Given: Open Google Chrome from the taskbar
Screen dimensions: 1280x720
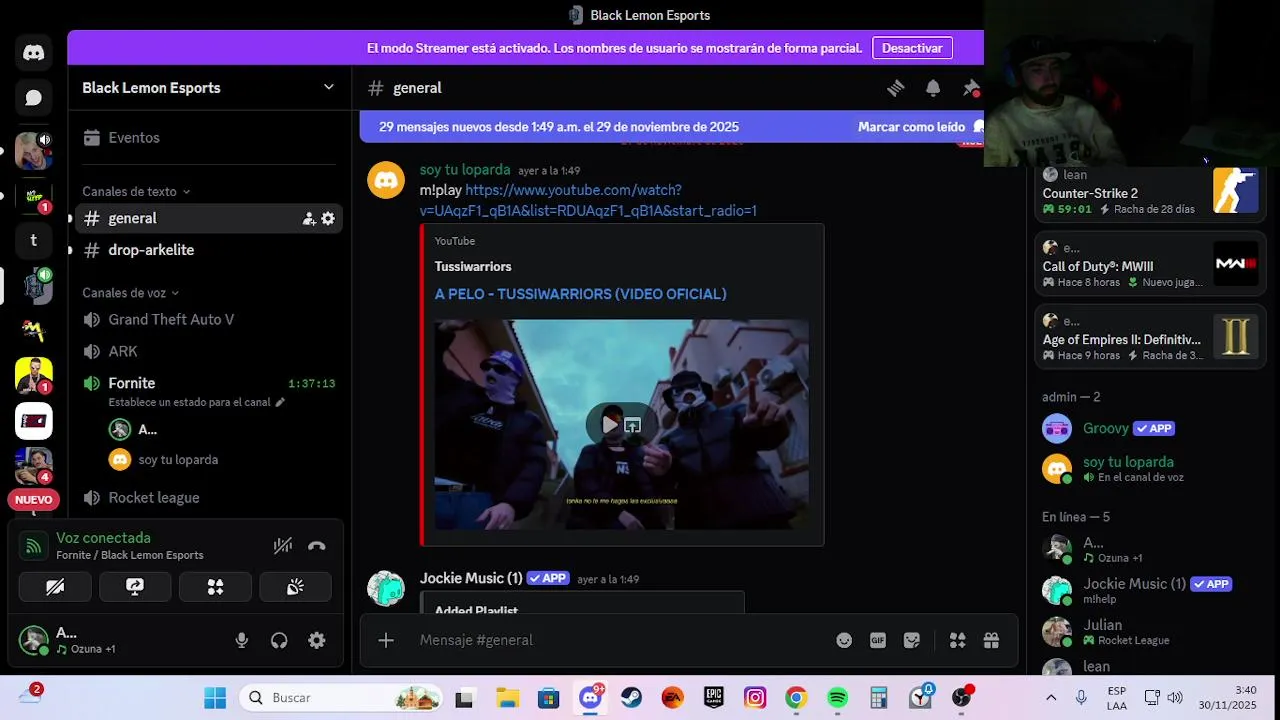Looking at the screenshot, I should pos(796,698).
